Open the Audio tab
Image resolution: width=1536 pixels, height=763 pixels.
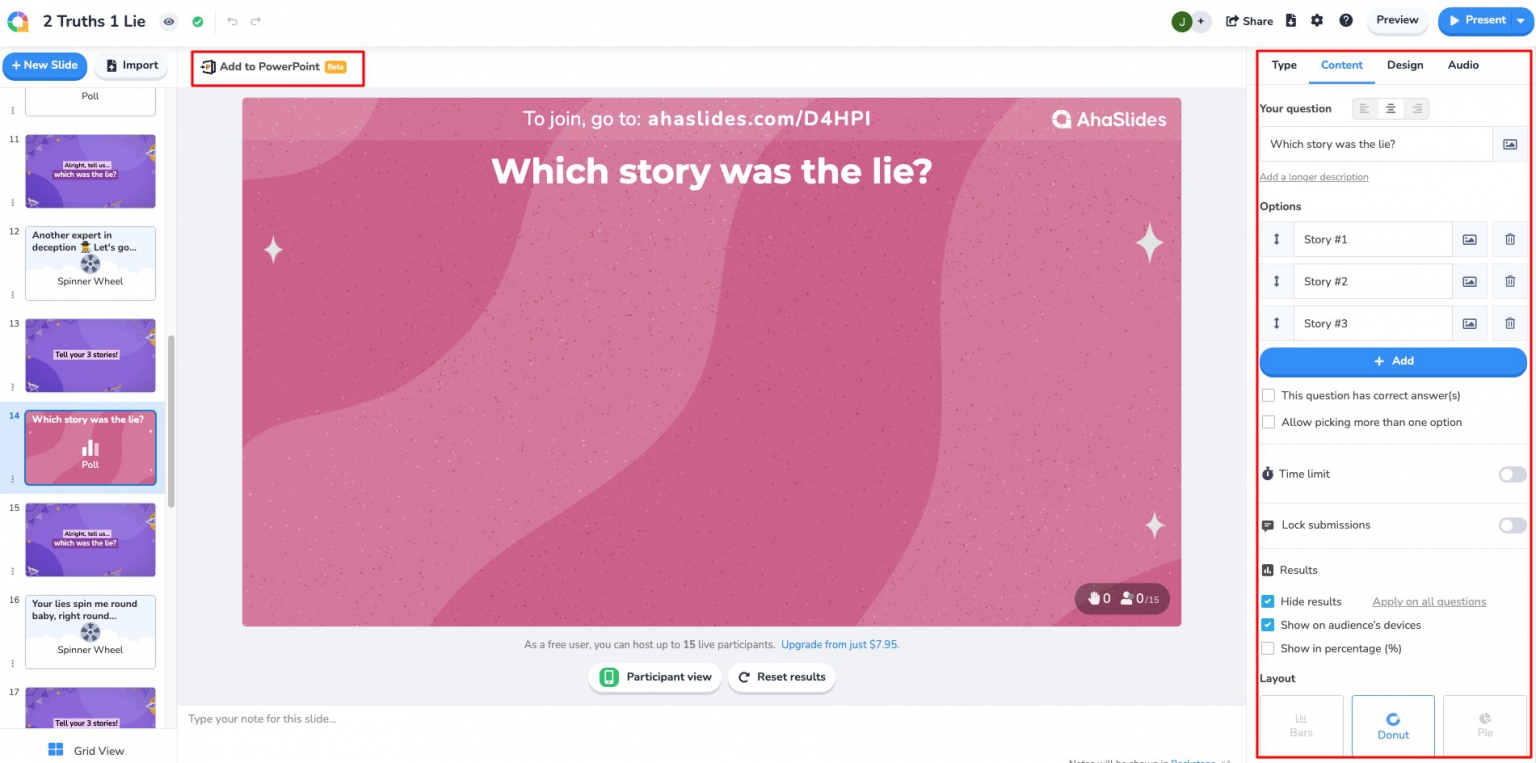1463,65
